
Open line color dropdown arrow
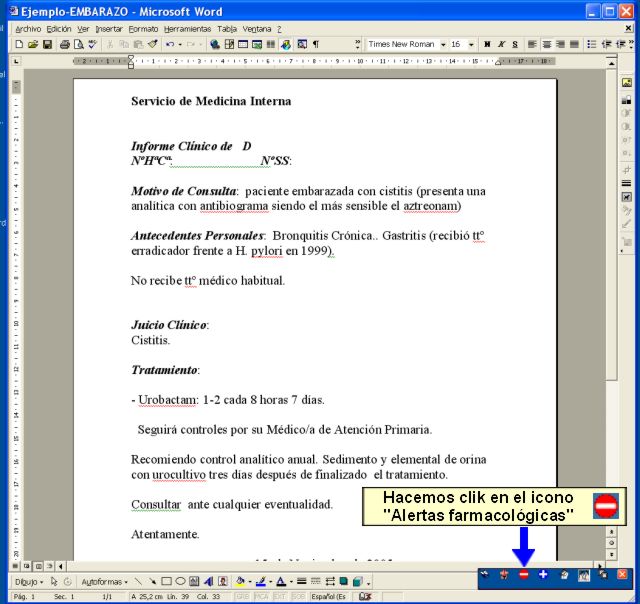pyautogui.click(x=270, y=582)
